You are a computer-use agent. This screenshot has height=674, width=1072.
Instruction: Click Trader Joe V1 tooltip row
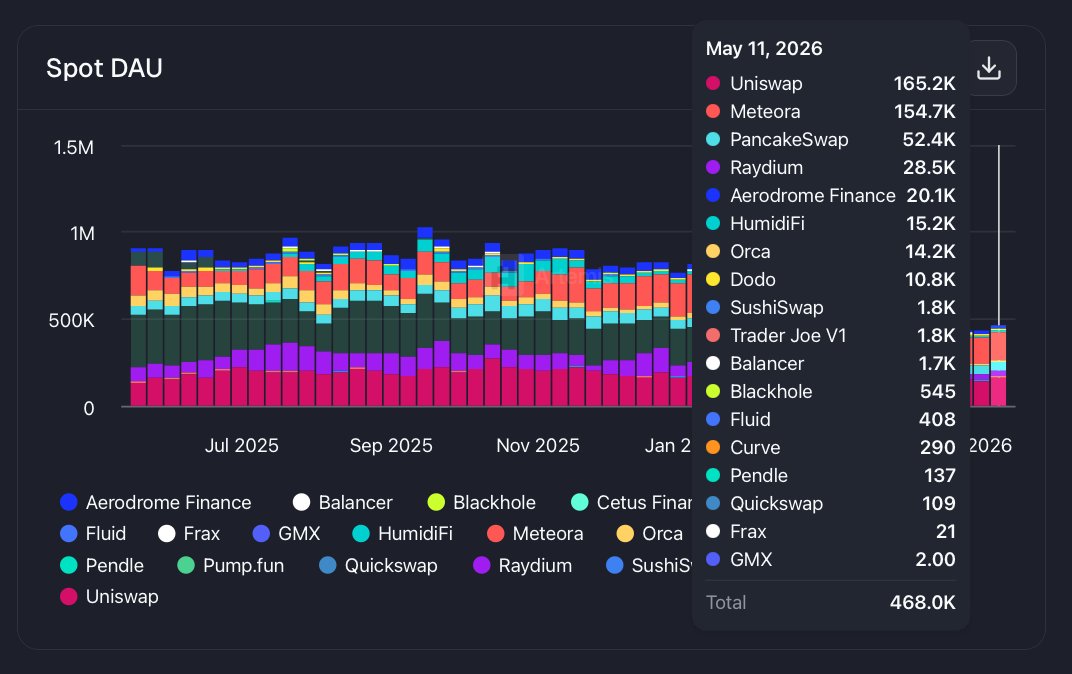coord(831,336)
